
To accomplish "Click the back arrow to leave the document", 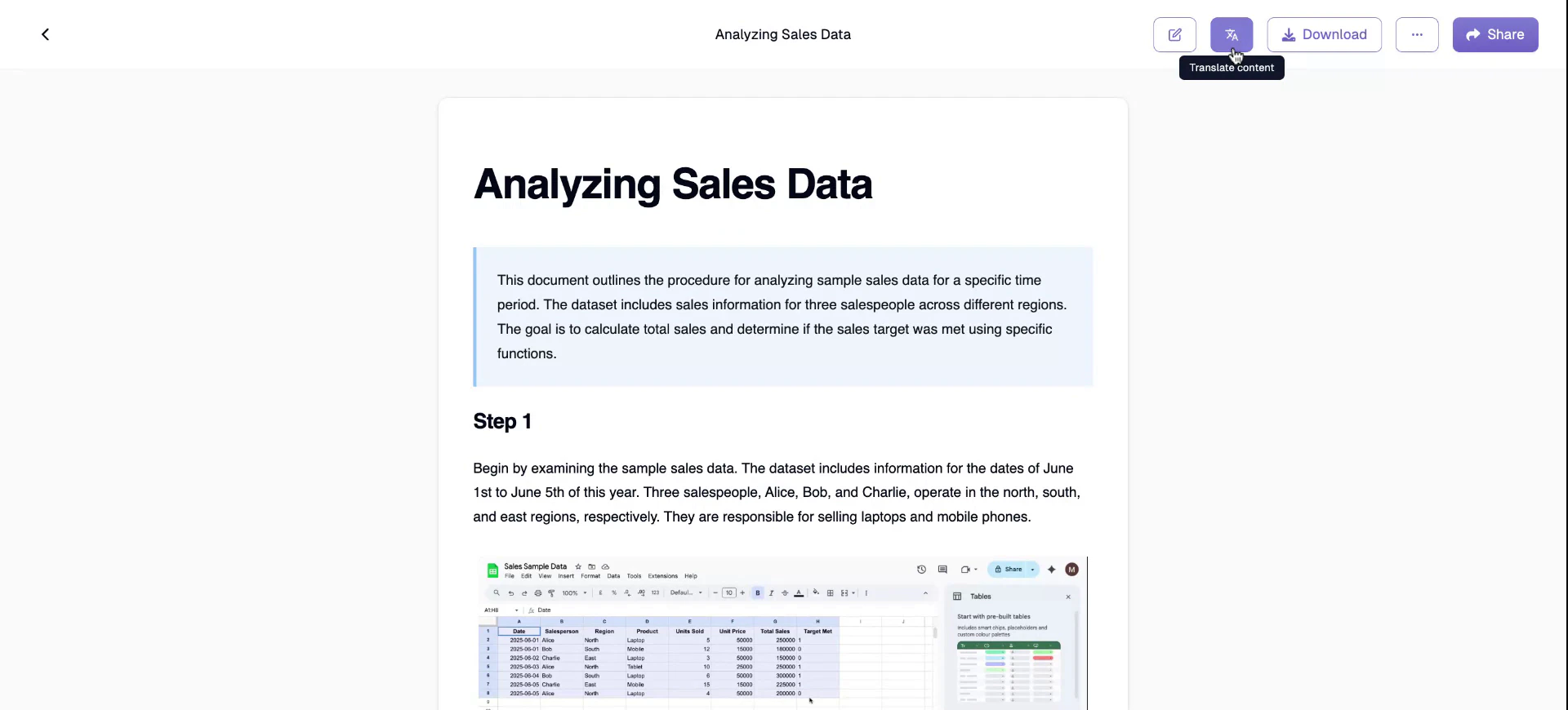I will click(x=46, y=34).
